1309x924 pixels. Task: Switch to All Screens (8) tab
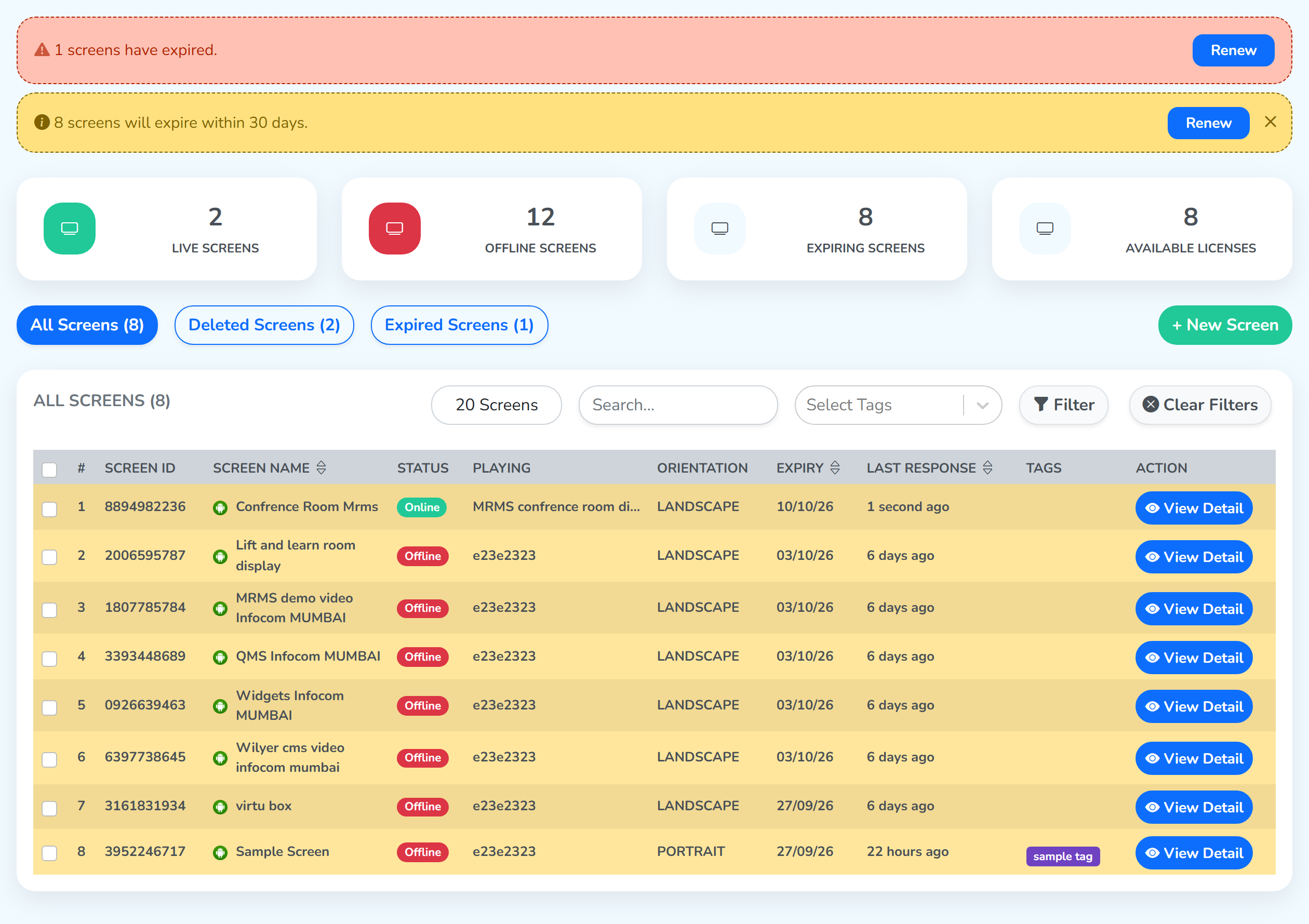87,325
